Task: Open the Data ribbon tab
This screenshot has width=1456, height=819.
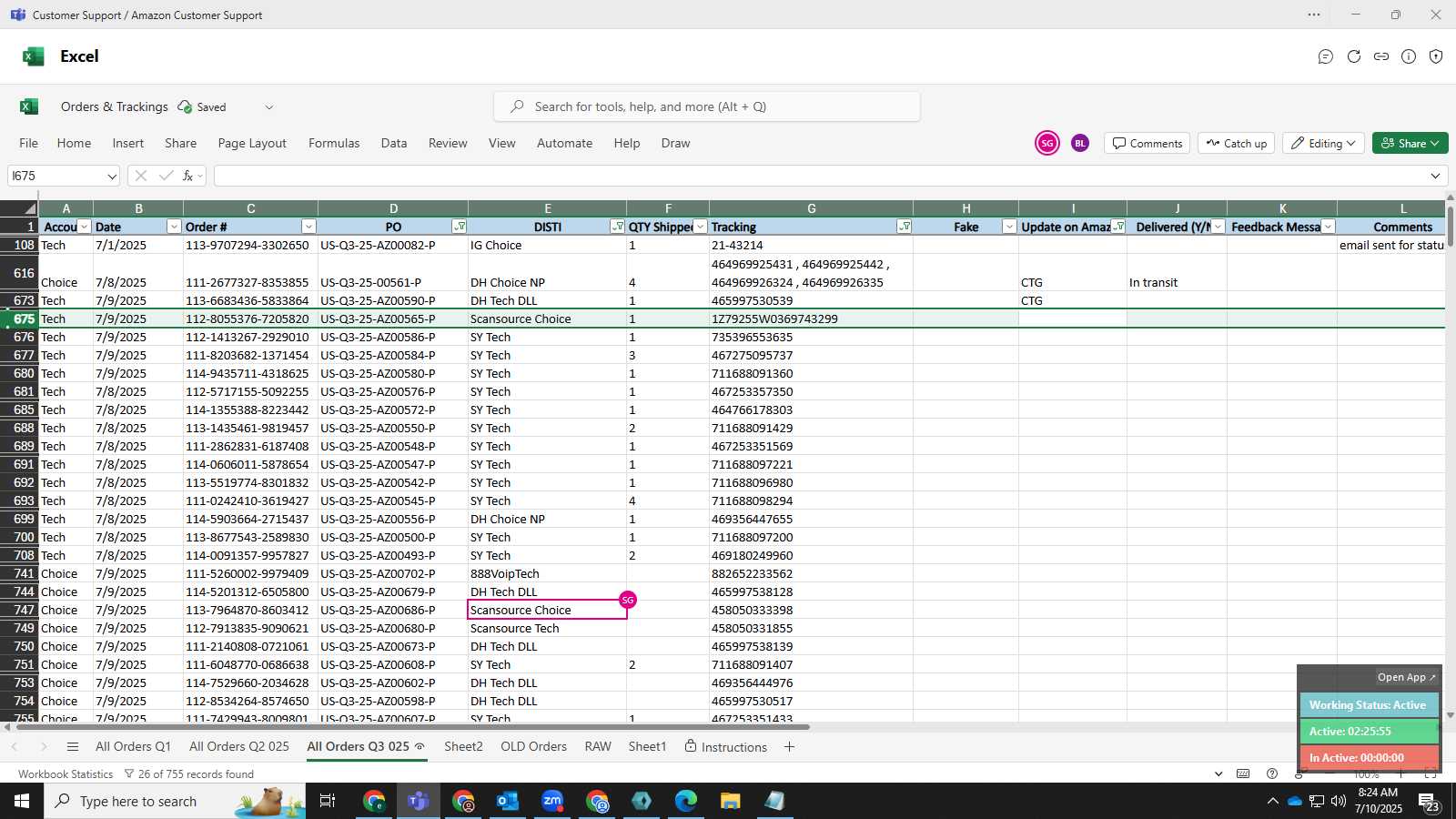Action: click(394, 143)
